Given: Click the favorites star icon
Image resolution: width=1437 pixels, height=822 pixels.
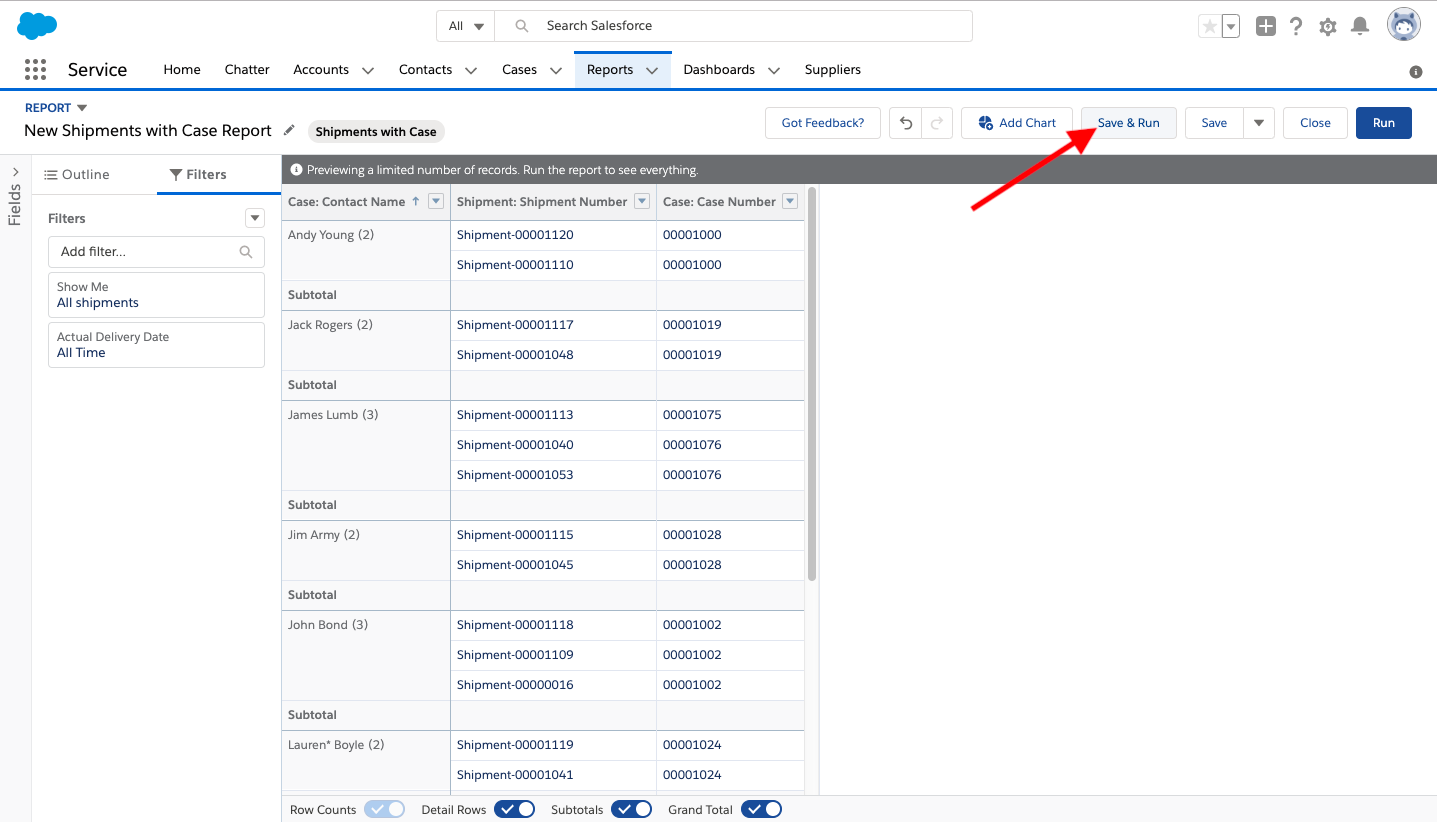Looking at the screenshot, I should point(1210,27).
